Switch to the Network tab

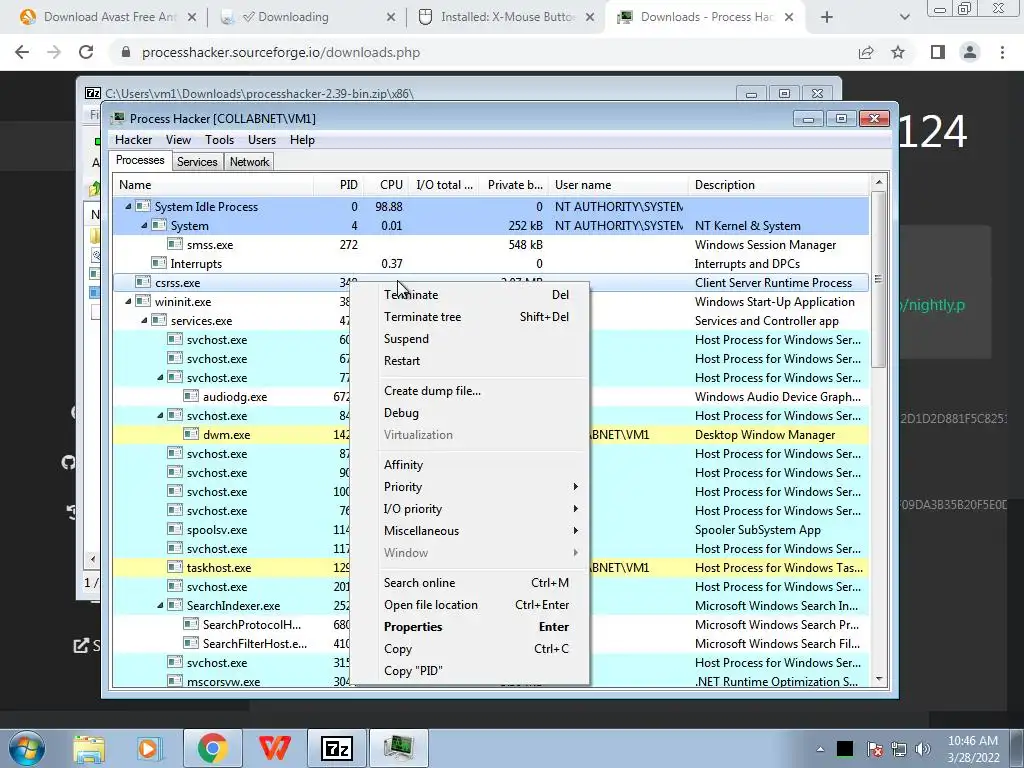249,162
